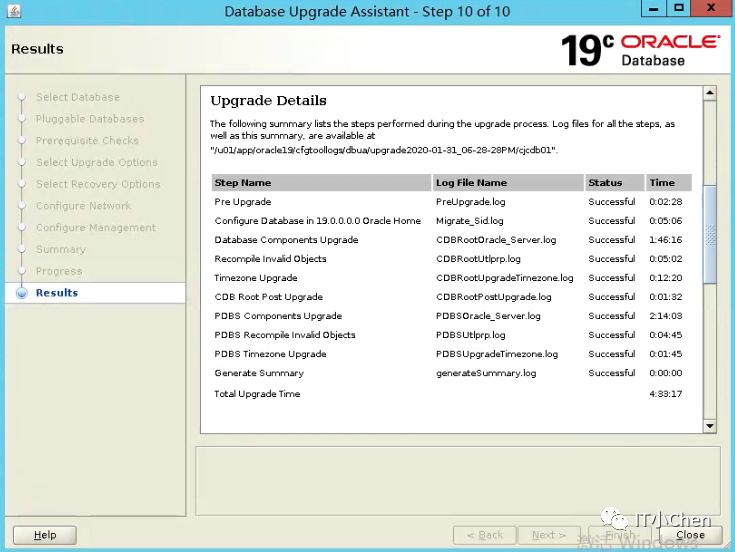Select the Configure Management step
This screenshot has height=552, width=735.
[96, 227]
